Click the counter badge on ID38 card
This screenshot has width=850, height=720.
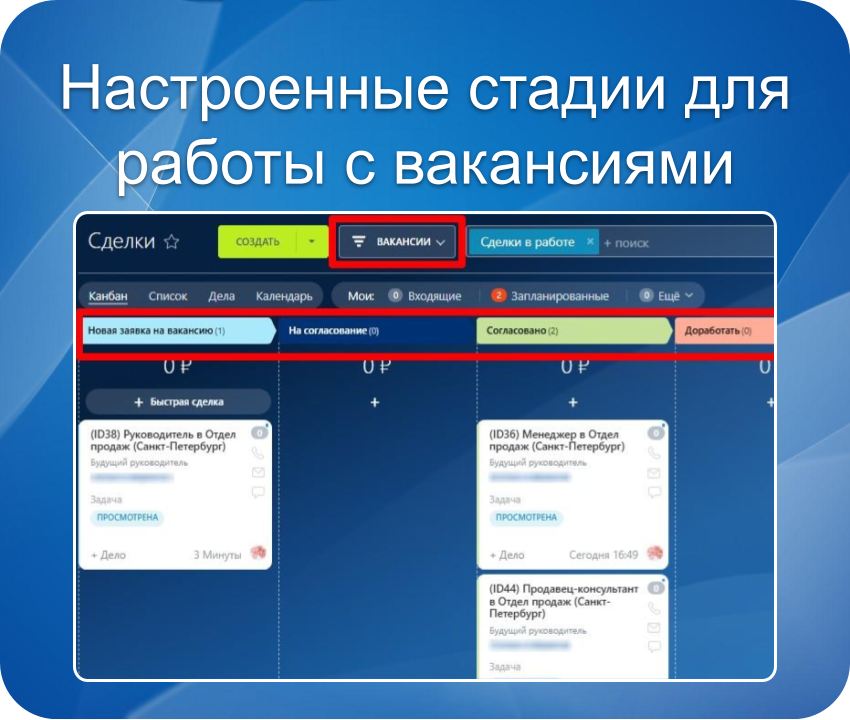click(260, 433)
